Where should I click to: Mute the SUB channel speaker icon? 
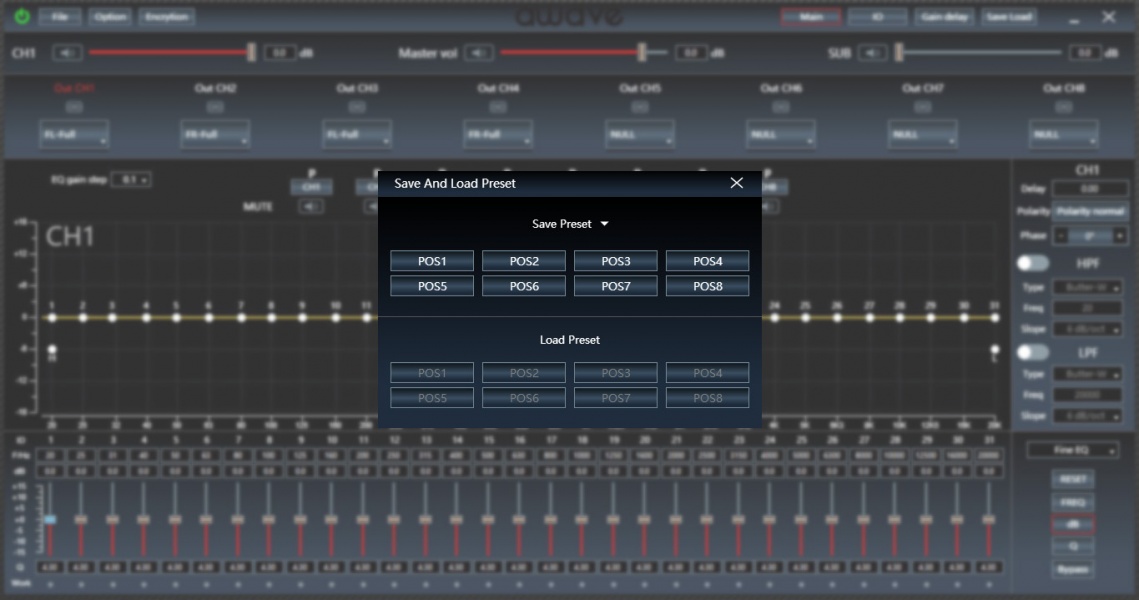coord(872,53)
